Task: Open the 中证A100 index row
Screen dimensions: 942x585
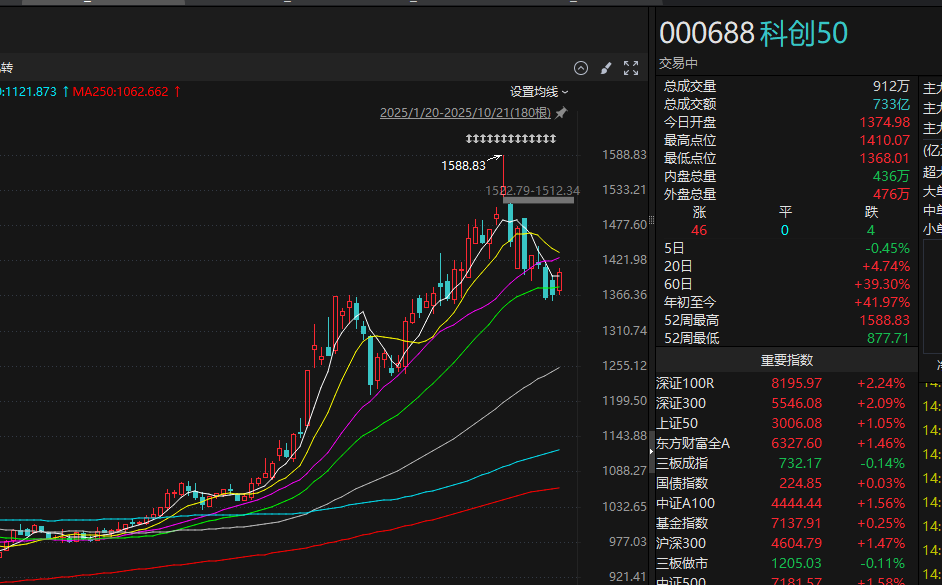Action: pos(786,503)
